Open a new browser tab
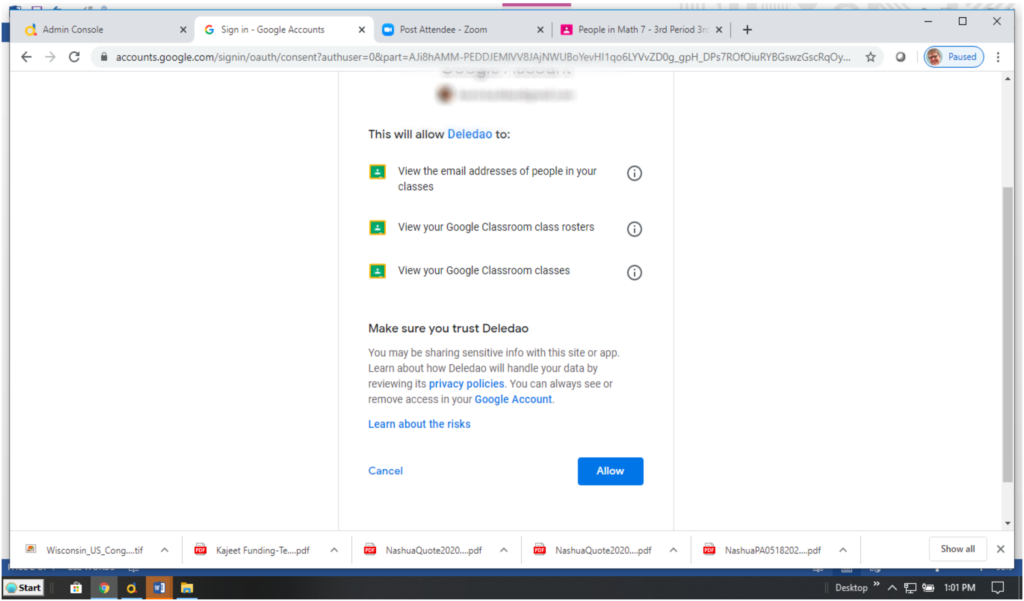This screenshot has width=1024, height=601. click(747, 29)
